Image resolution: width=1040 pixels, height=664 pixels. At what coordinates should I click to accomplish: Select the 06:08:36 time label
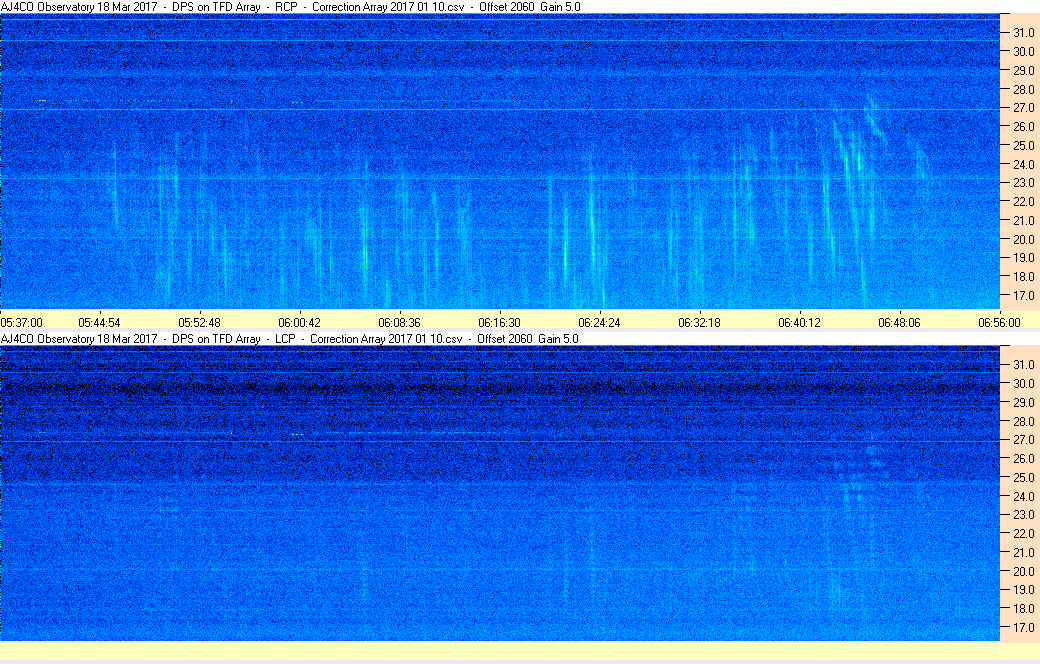point(399,323)
